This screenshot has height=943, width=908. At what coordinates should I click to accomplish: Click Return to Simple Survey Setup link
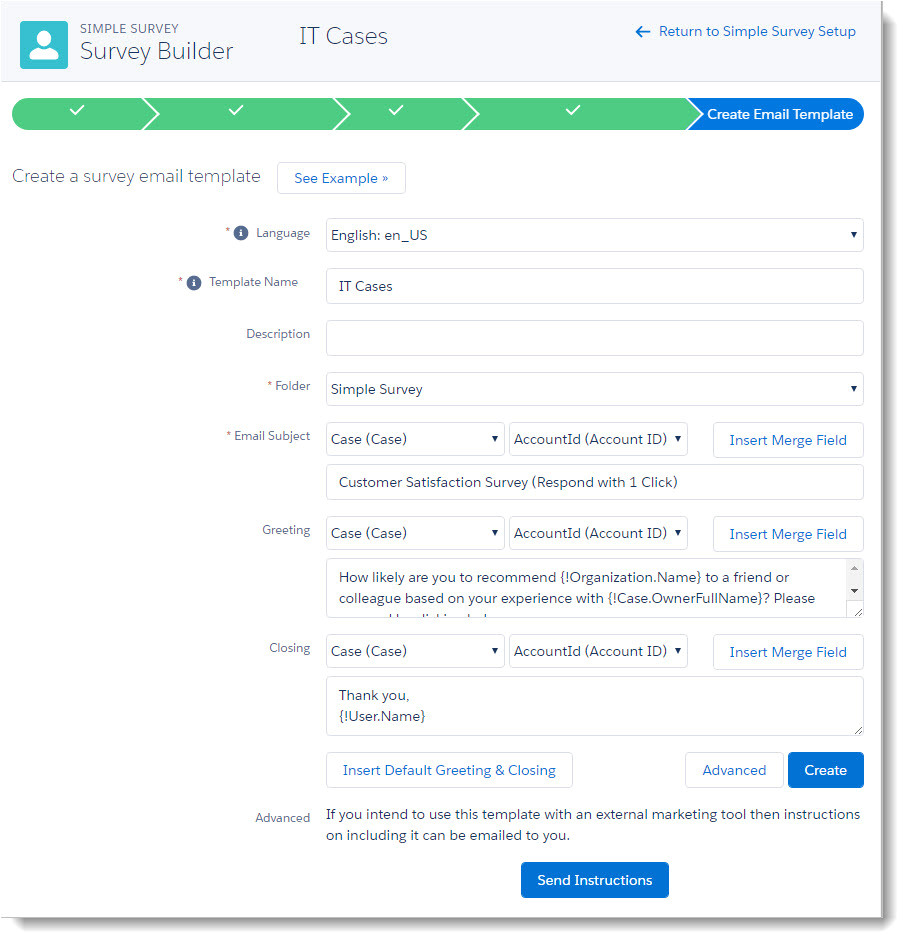click(746, 31)
